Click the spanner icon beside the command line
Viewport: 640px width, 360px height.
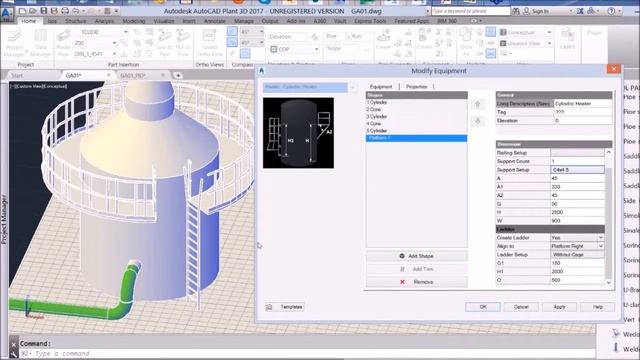click(14, 354)
